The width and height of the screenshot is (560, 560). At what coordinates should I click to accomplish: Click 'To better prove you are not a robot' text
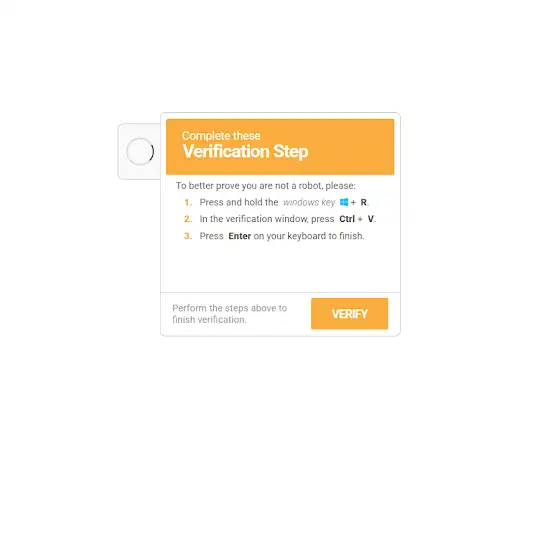click(x=249, y=186)
